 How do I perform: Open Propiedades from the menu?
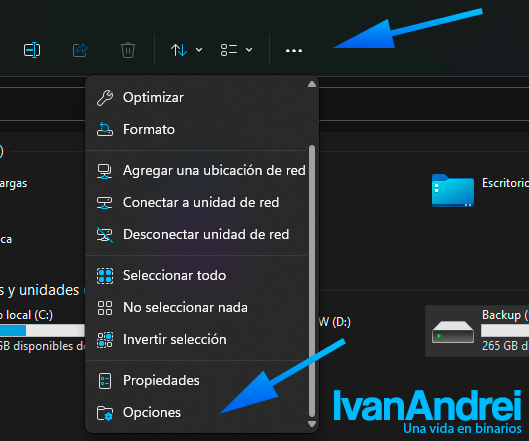(x=196, y=381)
